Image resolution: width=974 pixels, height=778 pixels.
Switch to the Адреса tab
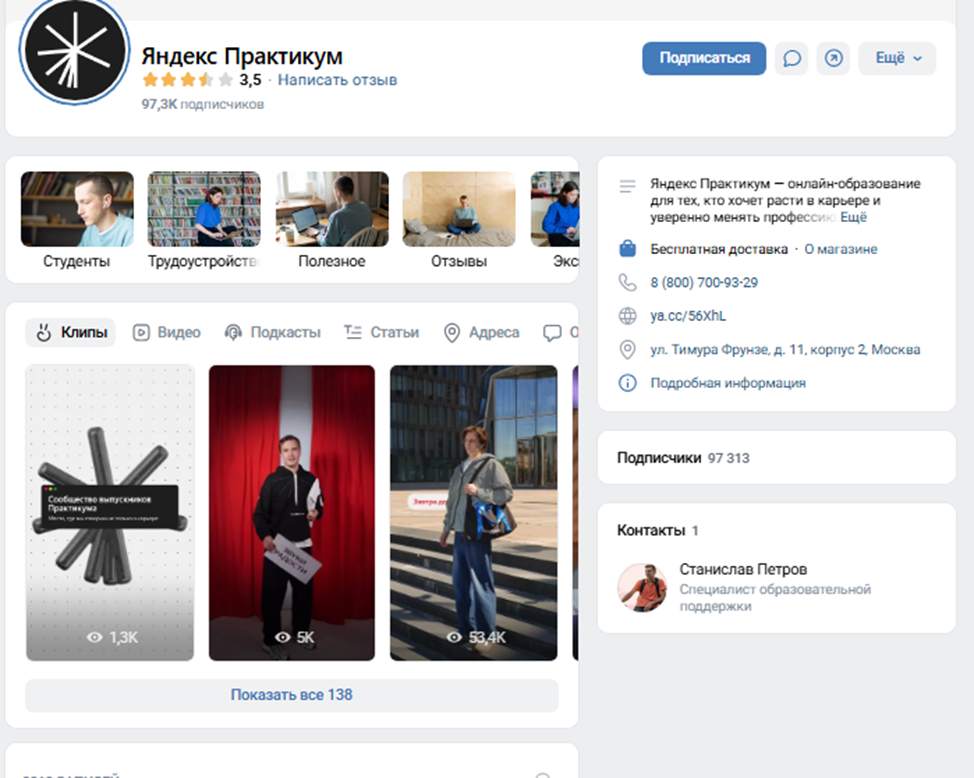(481, 332)
